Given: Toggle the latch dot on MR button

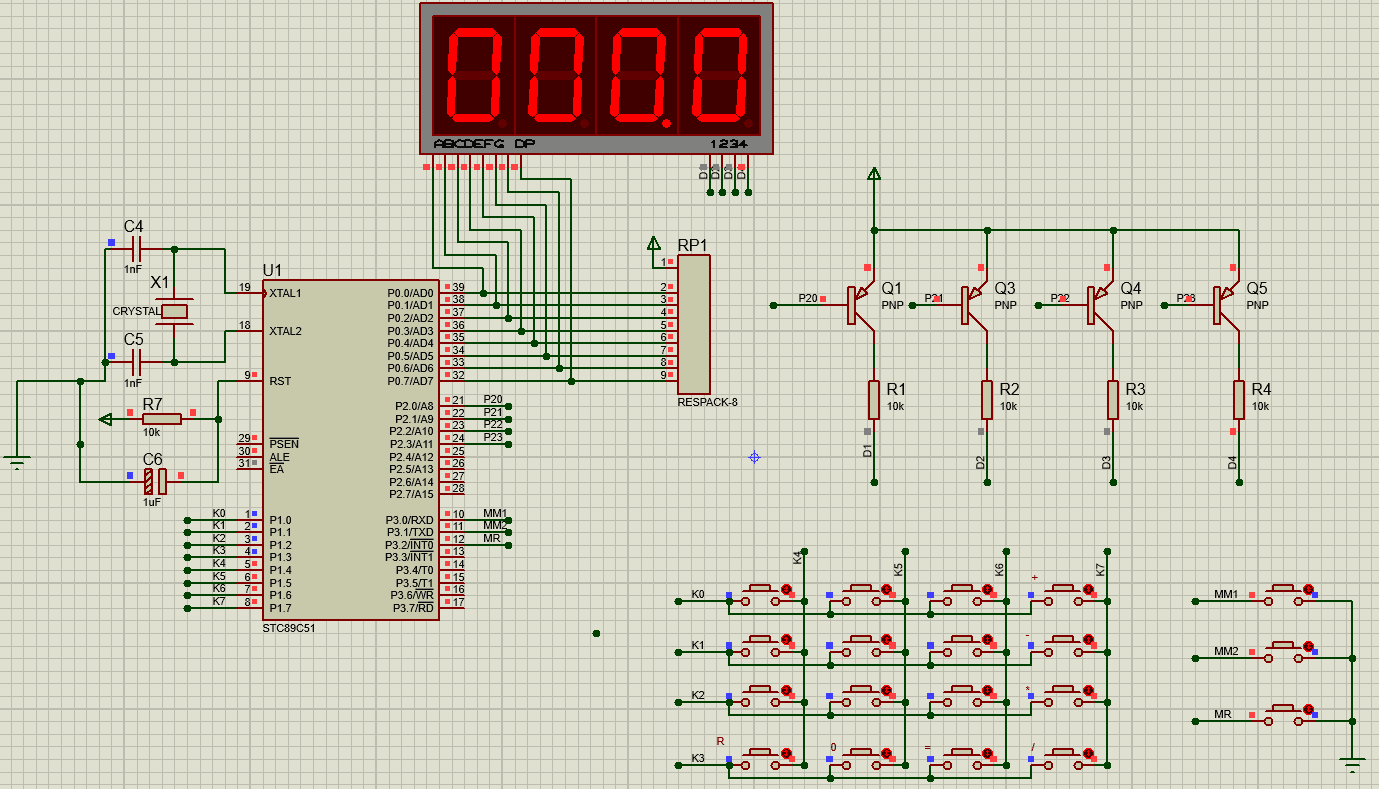Looking at the screenshot, I should pos(1308,709).
